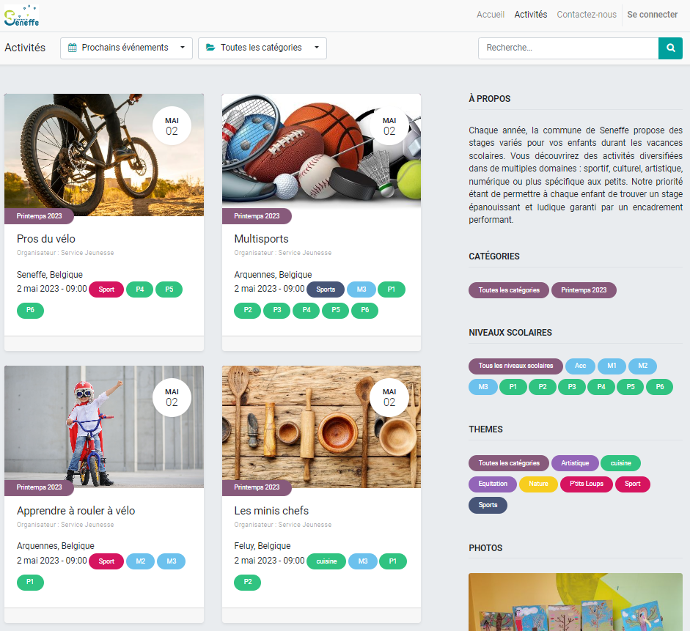The height and width of the screenshot is (631, 690).
Task: Click the MAI 02 date badge on Pros du vélo
Action: pyautogui.click(x=172, y=126)
